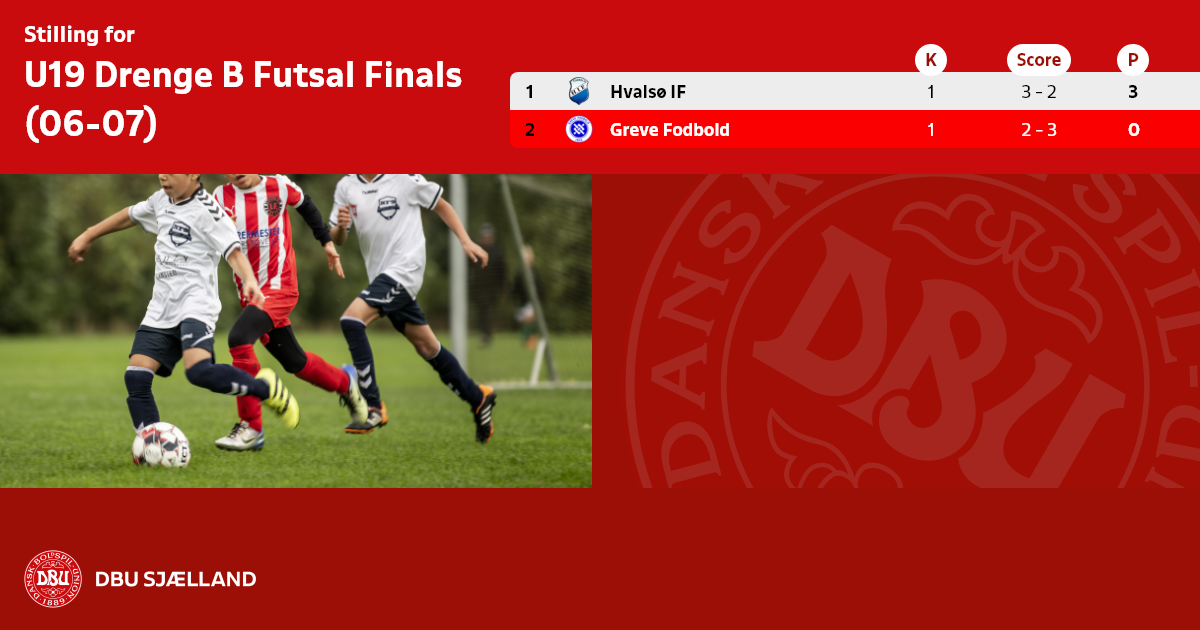This screenshot has height=630, width=1200.
Task: Open the Hvalsø IF team name
Action: pos(648,92)
